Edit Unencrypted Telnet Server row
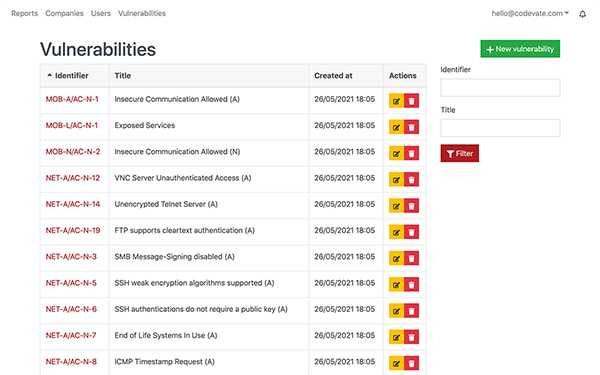This screenshot has width=600, height=375. (396, 206)
